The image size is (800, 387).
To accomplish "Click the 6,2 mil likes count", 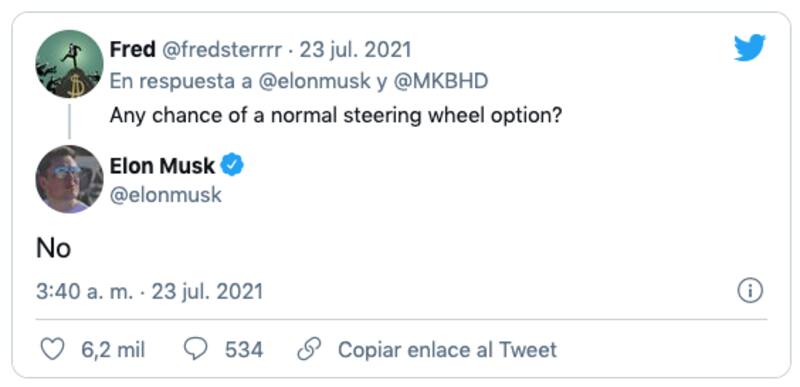I will [x=113, y=350].
